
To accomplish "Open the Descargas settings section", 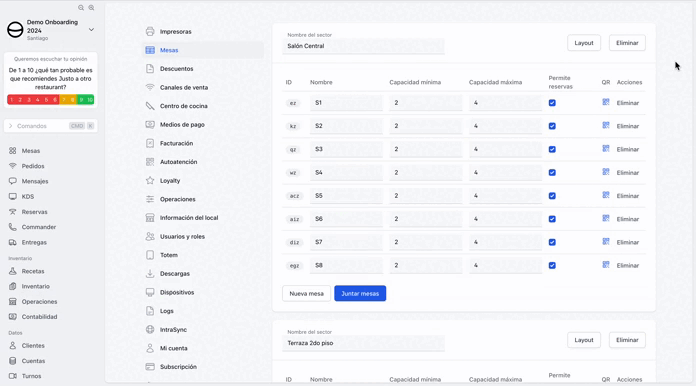I will coord(203,274).
